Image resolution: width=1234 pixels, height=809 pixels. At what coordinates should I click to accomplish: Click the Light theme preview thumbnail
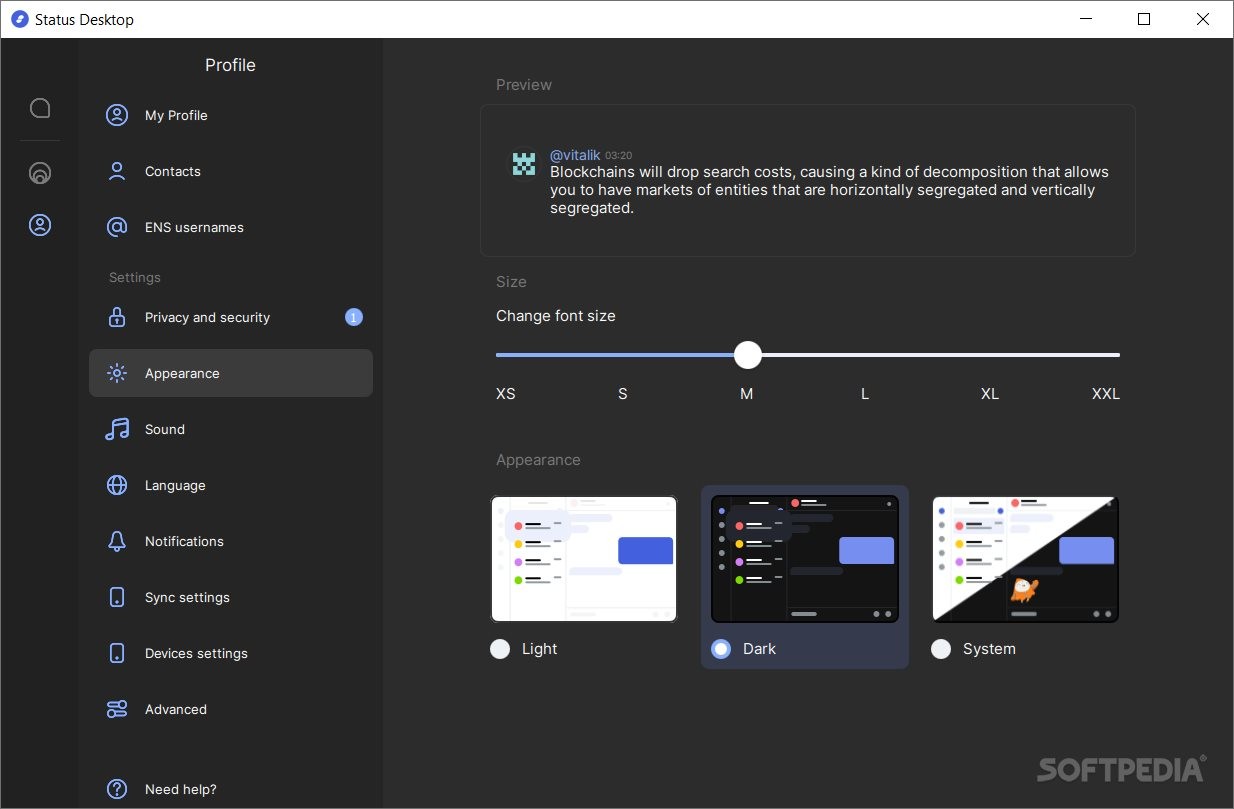tap(584, 559)
